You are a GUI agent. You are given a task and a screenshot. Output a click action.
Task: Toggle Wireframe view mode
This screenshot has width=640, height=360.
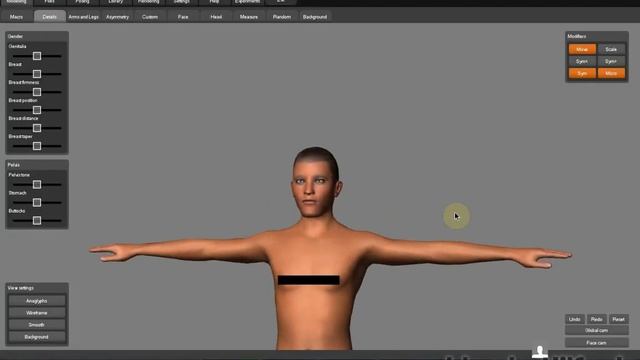pyautogui.click(x=36, y=313)
